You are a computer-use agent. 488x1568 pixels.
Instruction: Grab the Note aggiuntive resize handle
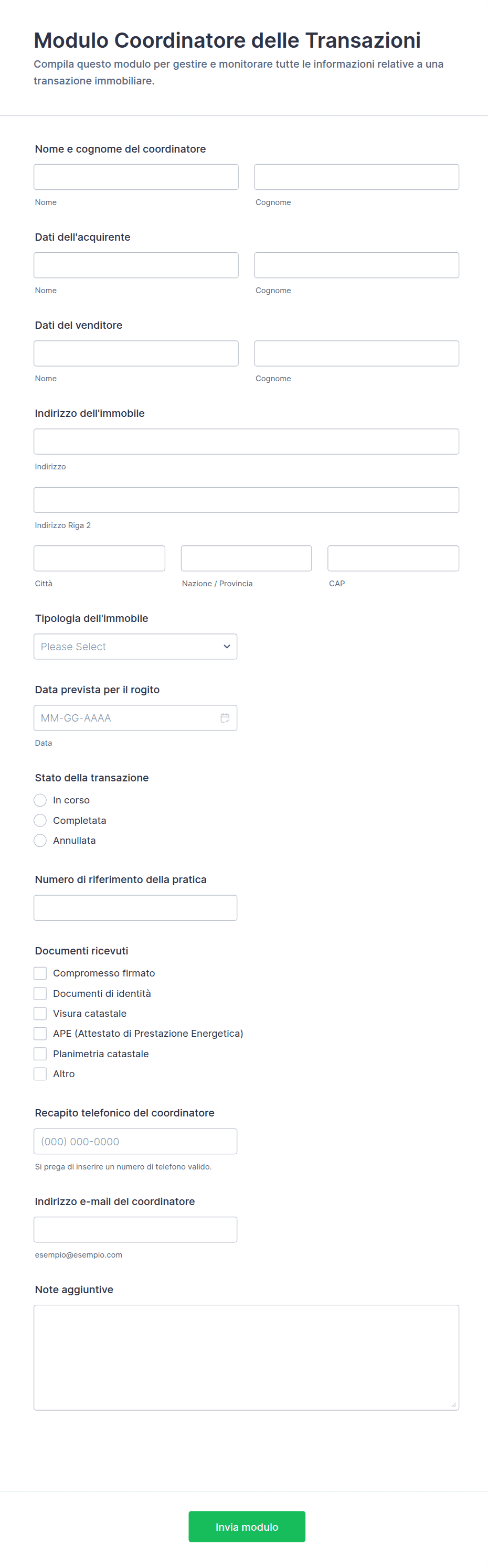tap(453, 1404)
